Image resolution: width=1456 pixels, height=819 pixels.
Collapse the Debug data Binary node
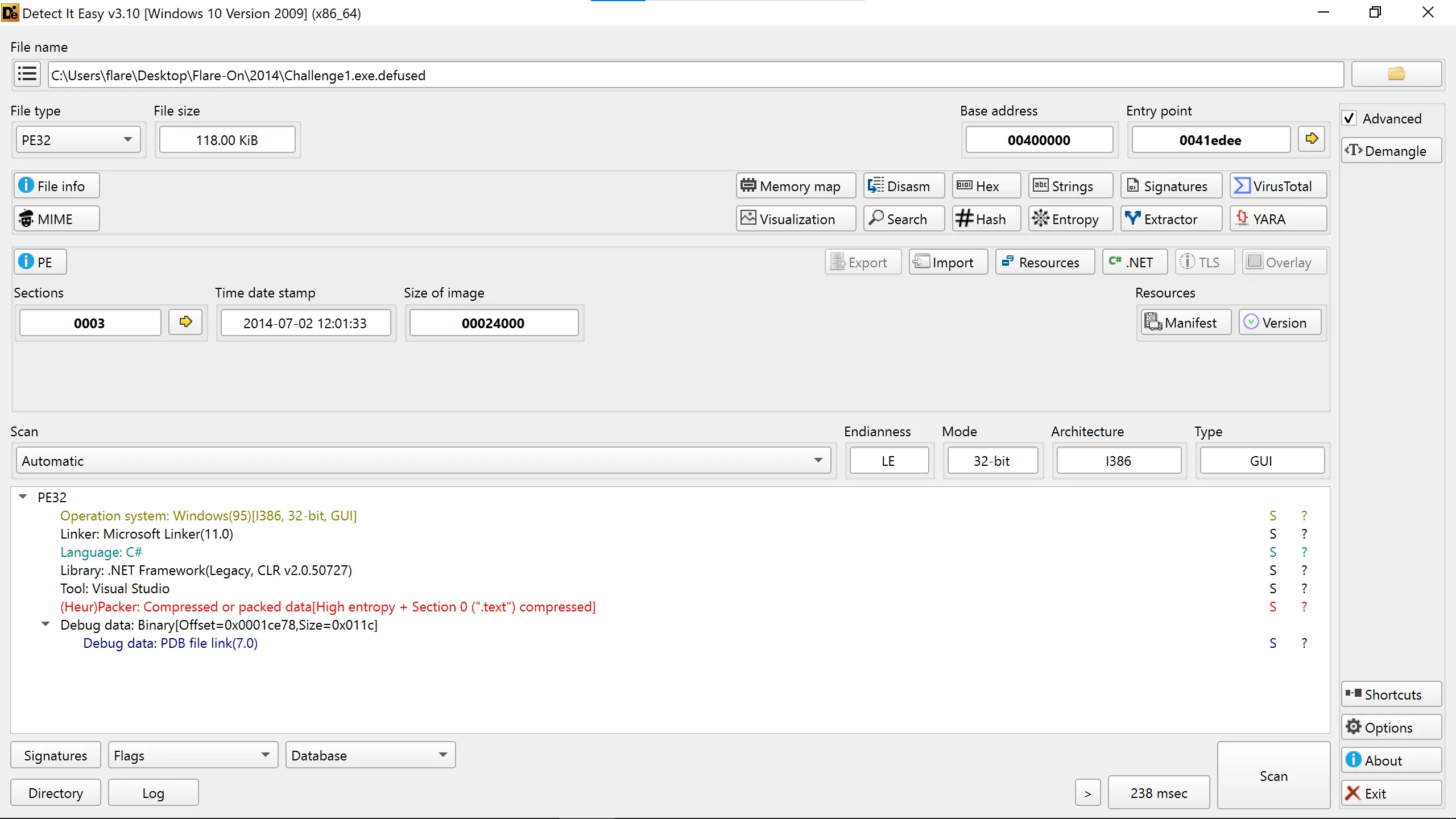[x=45, y=624]
